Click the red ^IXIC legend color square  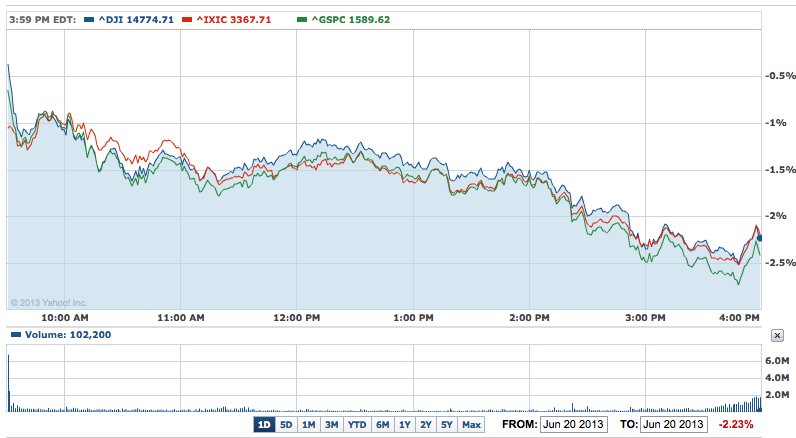pyautogui.click(x=198, y=19)
